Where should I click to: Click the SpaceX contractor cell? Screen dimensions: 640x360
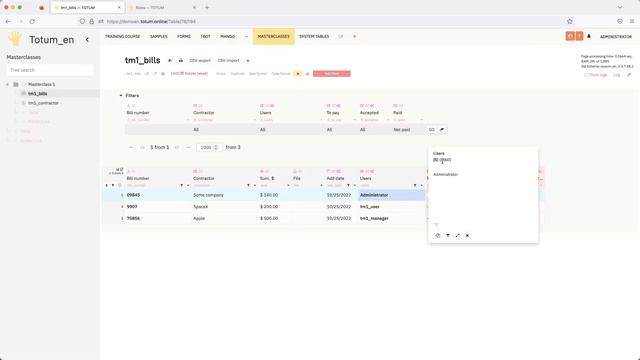pos(224,207)
